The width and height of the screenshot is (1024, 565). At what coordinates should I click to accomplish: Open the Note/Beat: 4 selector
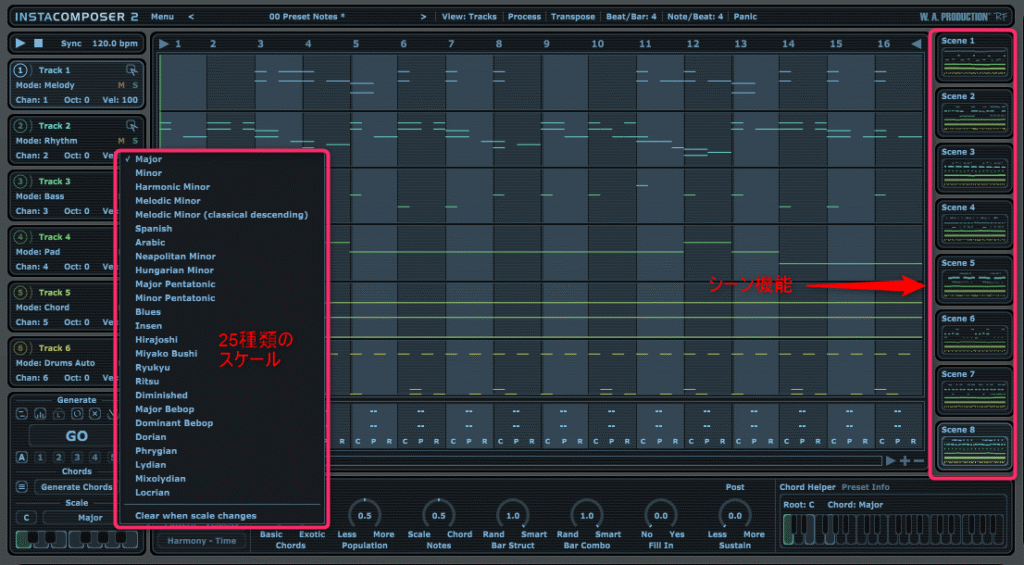click(695, 16)
